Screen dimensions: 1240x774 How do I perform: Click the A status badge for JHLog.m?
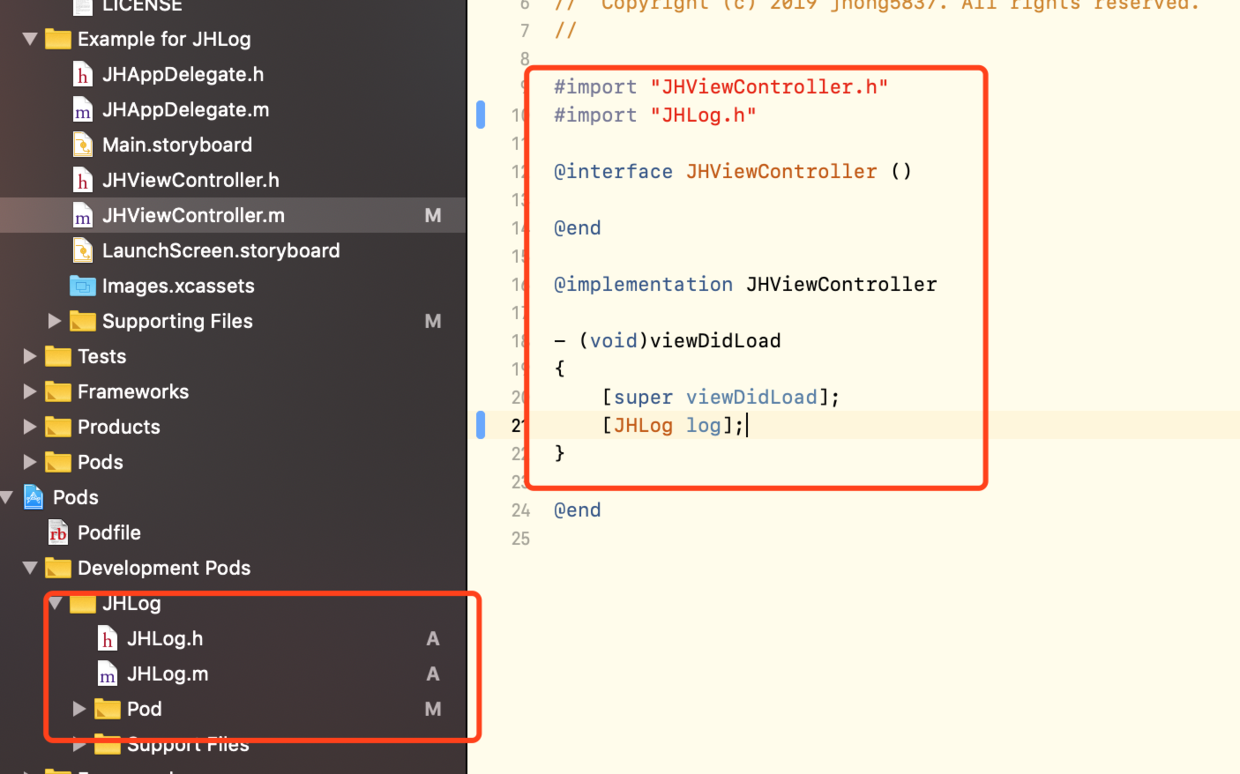click(x=433, y=674)
